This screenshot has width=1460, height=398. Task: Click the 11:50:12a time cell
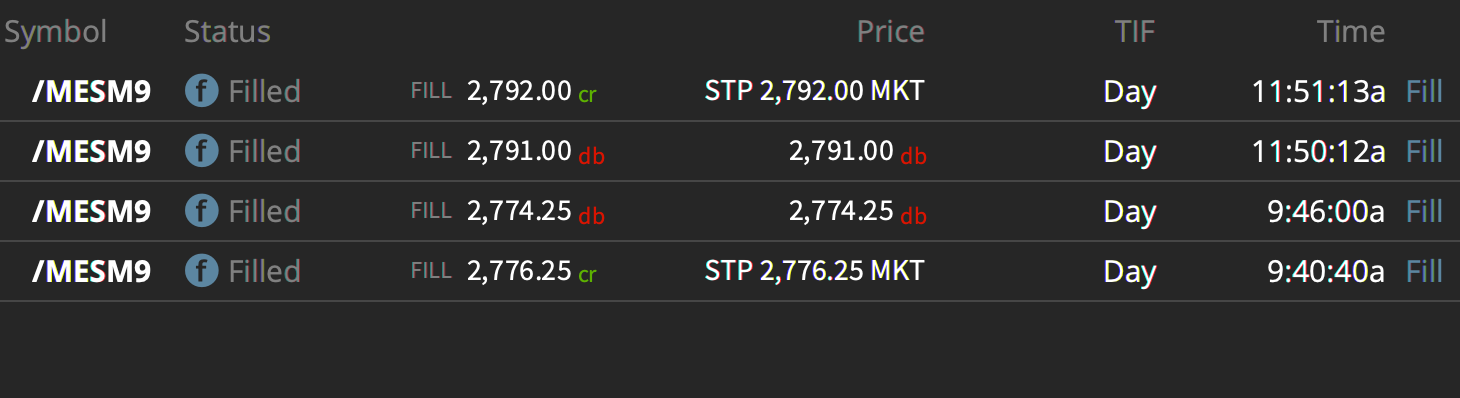pyautogui.click(x=1318, y=152)
